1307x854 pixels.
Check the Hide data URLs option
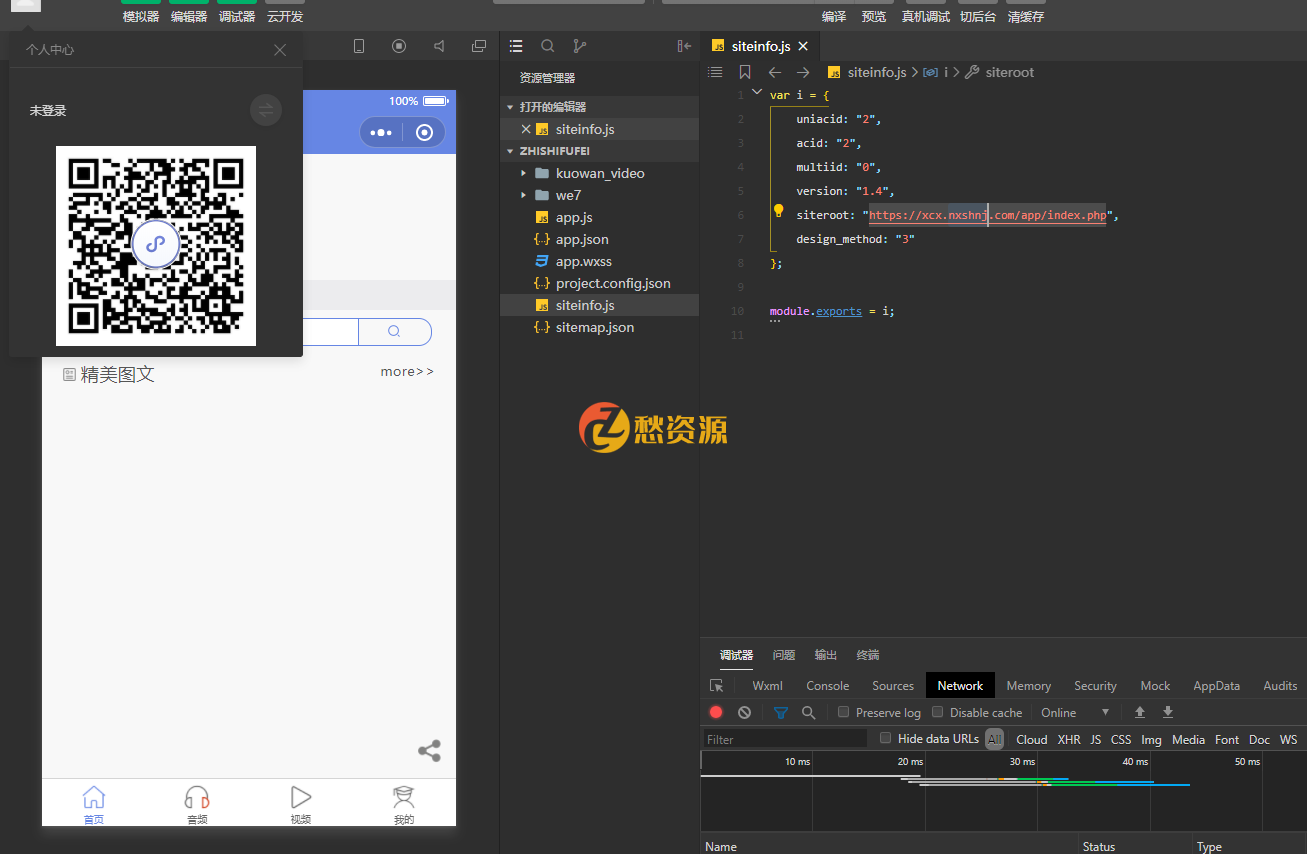coord(885,739)
